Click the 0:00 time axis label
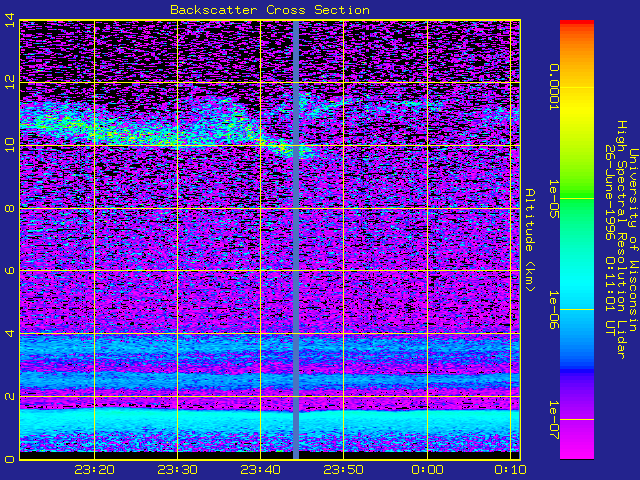This screenshot has width=640, height=480. coord(427,470)
